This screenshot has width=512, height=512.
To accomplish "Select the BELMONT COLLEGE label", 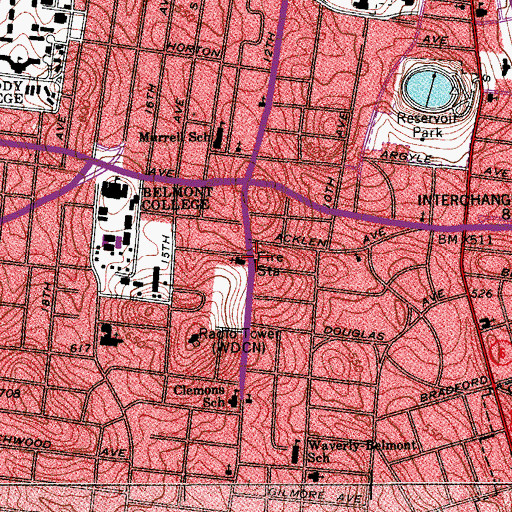I will 177,198.
